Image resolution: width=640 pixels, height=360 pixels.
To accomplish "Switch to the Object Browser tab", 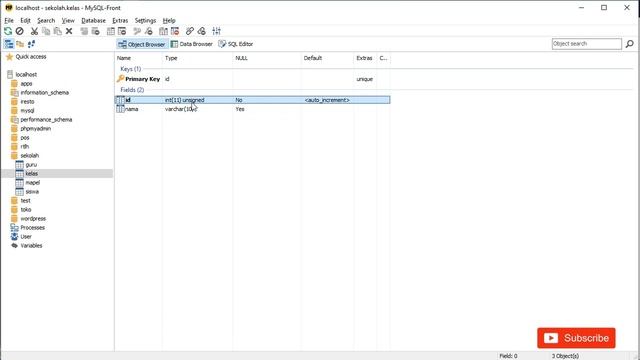I will point(142,44).
